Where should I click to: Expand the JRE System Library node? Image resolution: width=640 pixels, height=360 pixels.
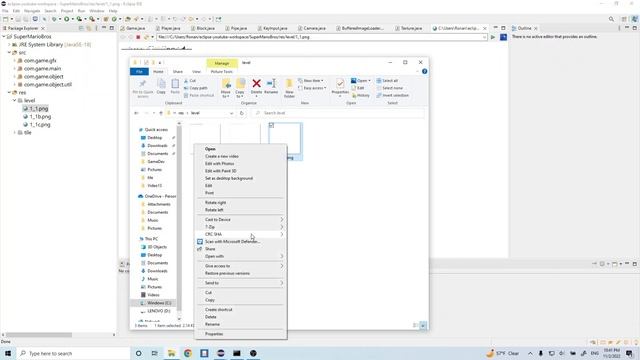click(x=9, y=44)
